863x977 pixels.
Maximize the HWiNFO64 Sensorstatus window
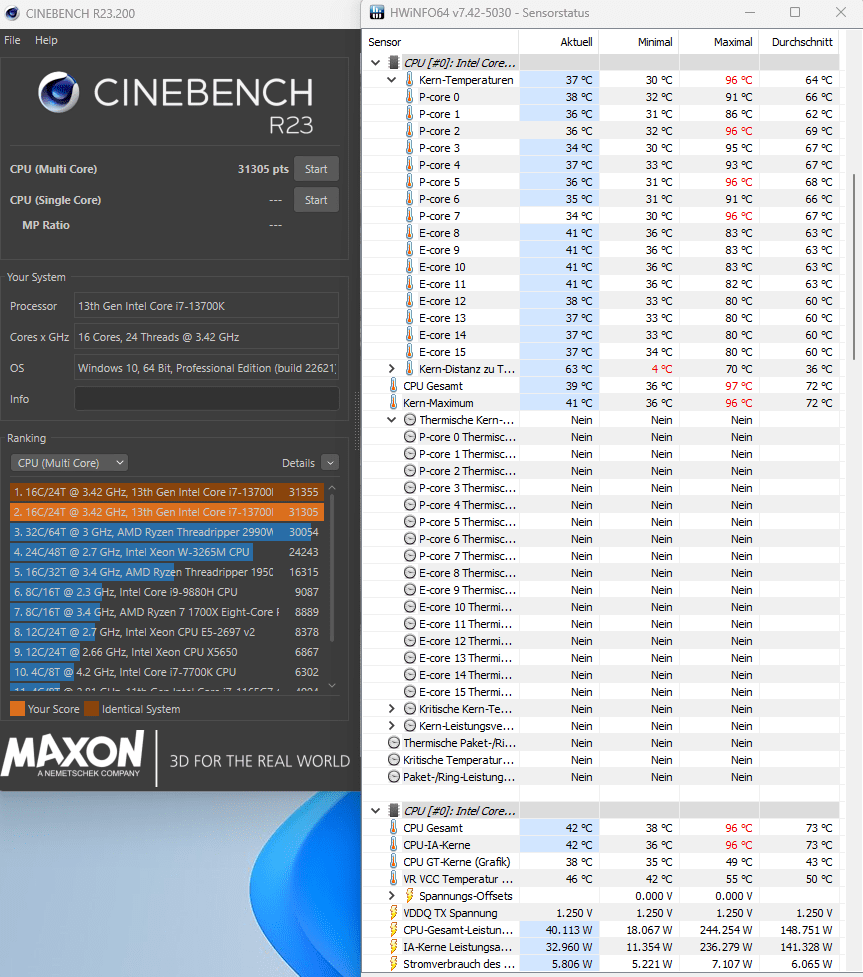[795, 12]
